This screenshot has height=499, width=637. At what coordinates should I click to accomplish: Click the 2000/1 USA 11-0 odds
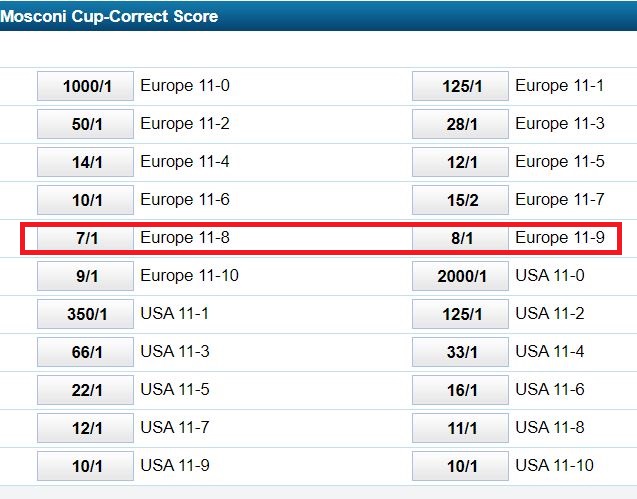[x=461, y=276]
